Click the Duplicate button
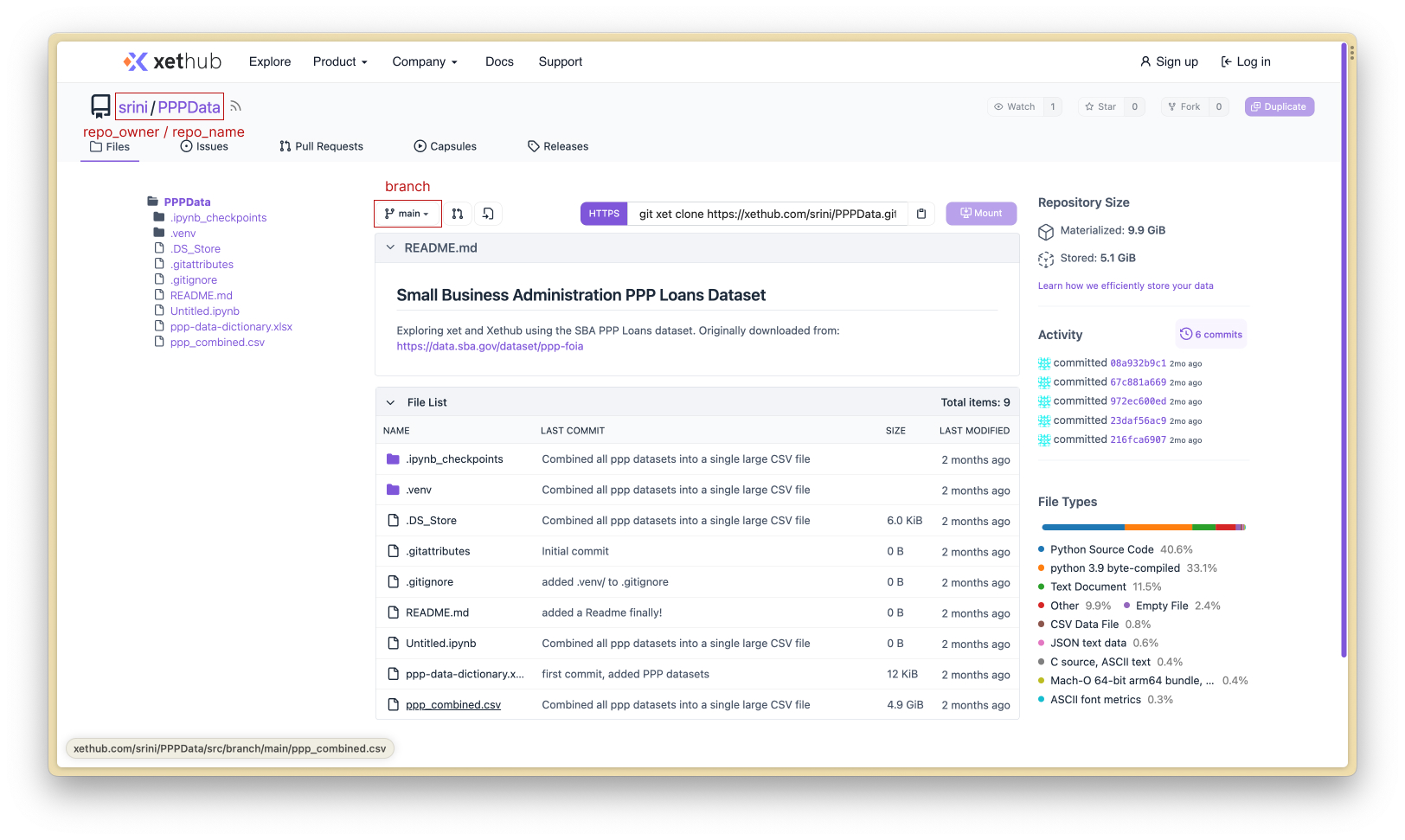The image size is (1405, 840). click(1279, 106)
